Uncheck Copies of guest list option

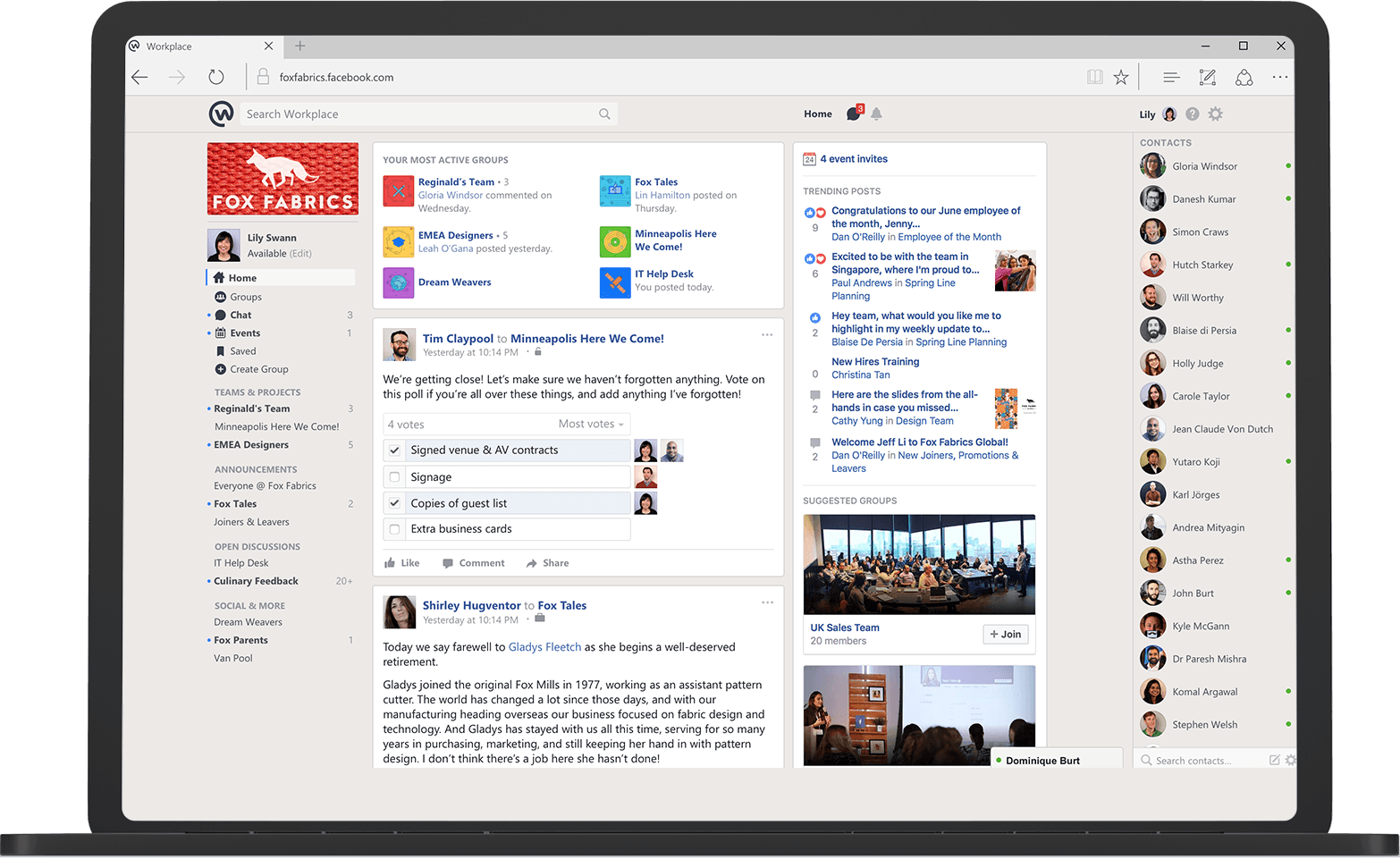tap(394, 503)
